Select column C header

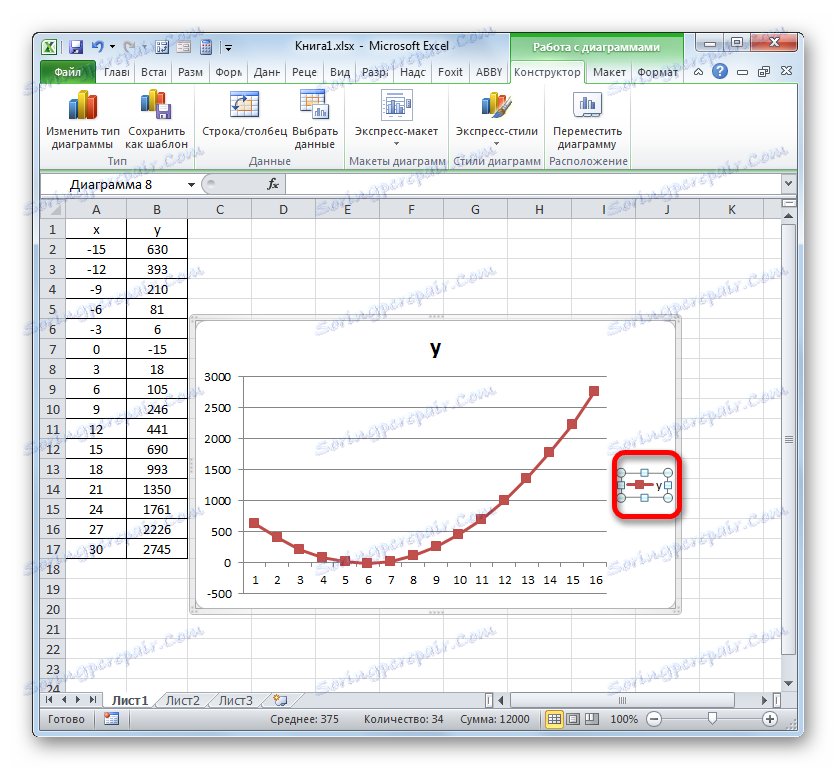pyautogui.click(x=219, y=210)
